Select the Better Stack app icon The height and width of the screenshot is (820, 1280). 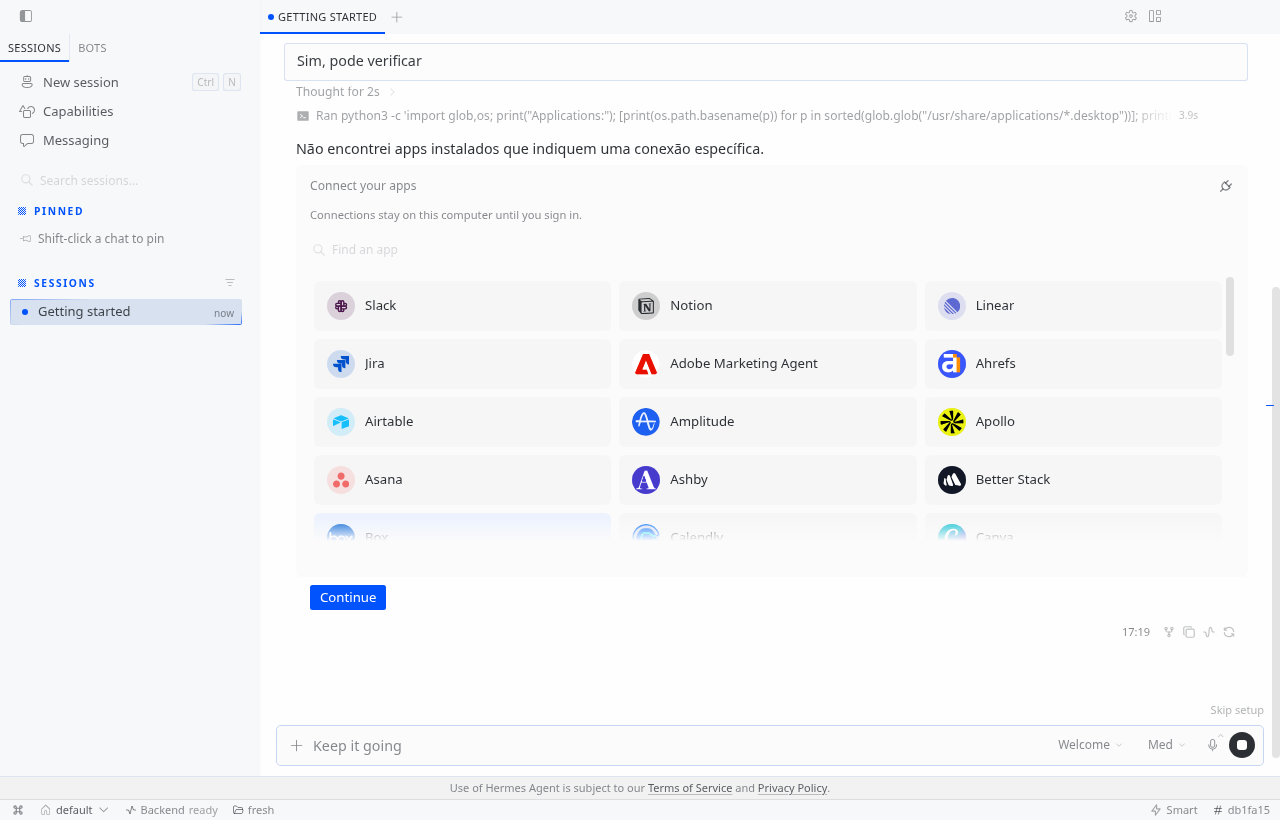coord(952,480)
